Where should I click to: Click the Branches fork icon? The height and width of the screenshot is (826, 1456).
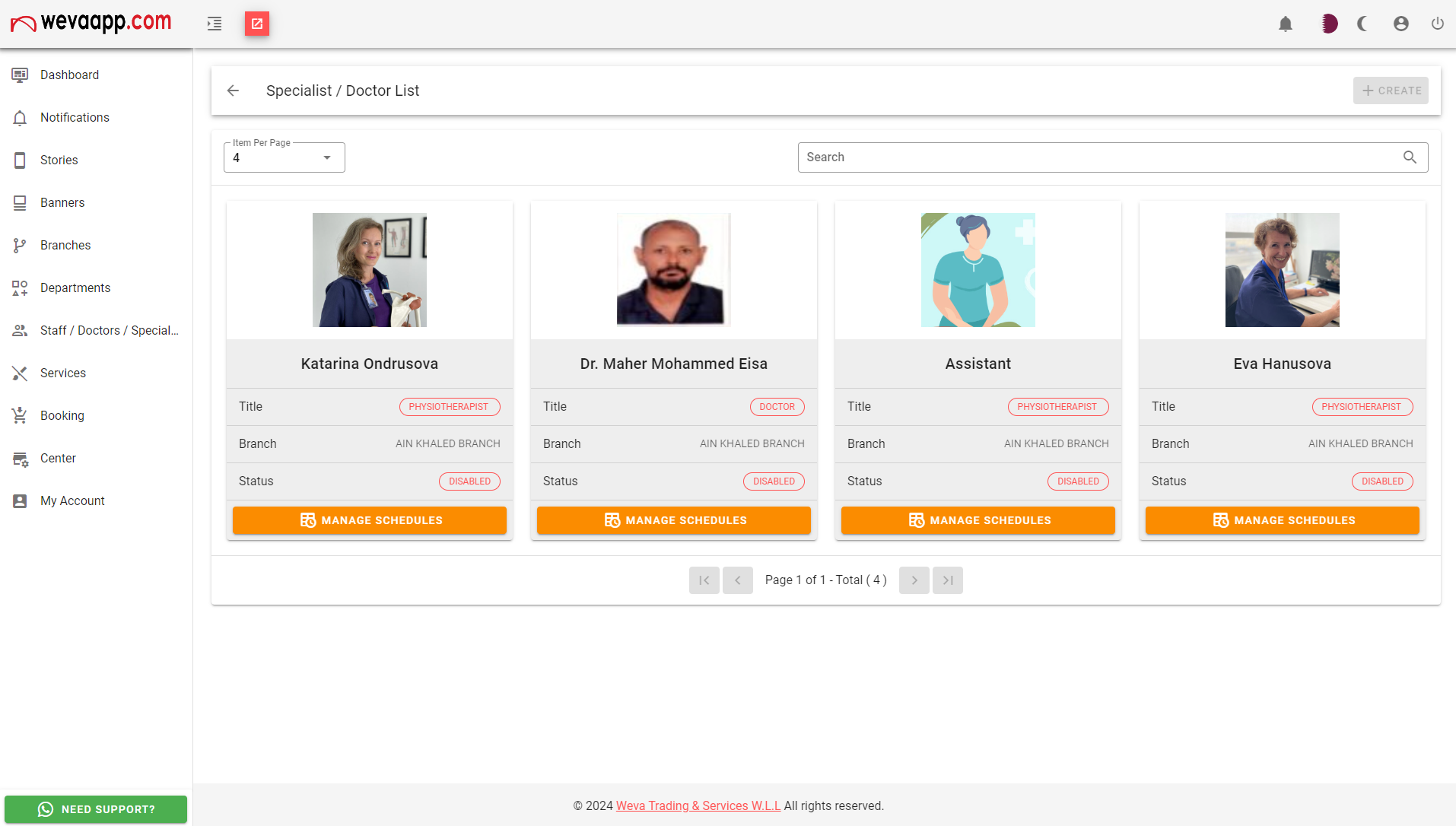coord(20,245)
